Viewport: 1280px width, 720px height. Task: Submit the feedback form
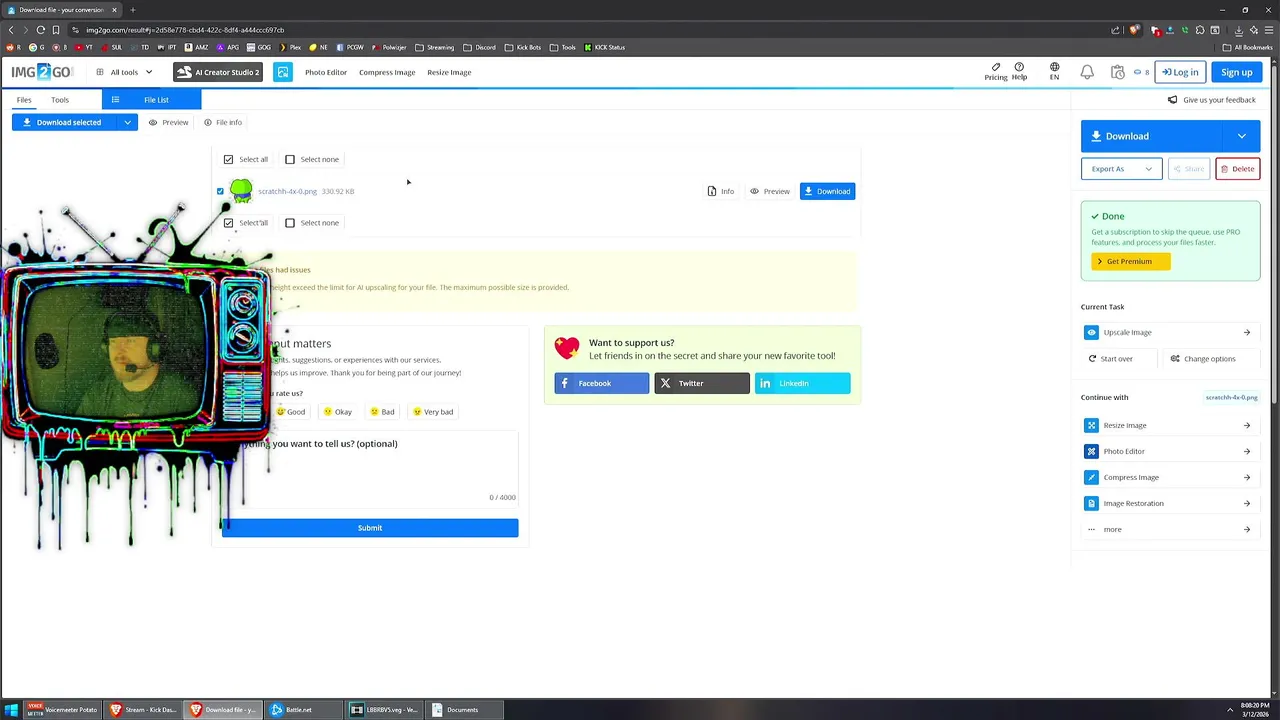370,528
